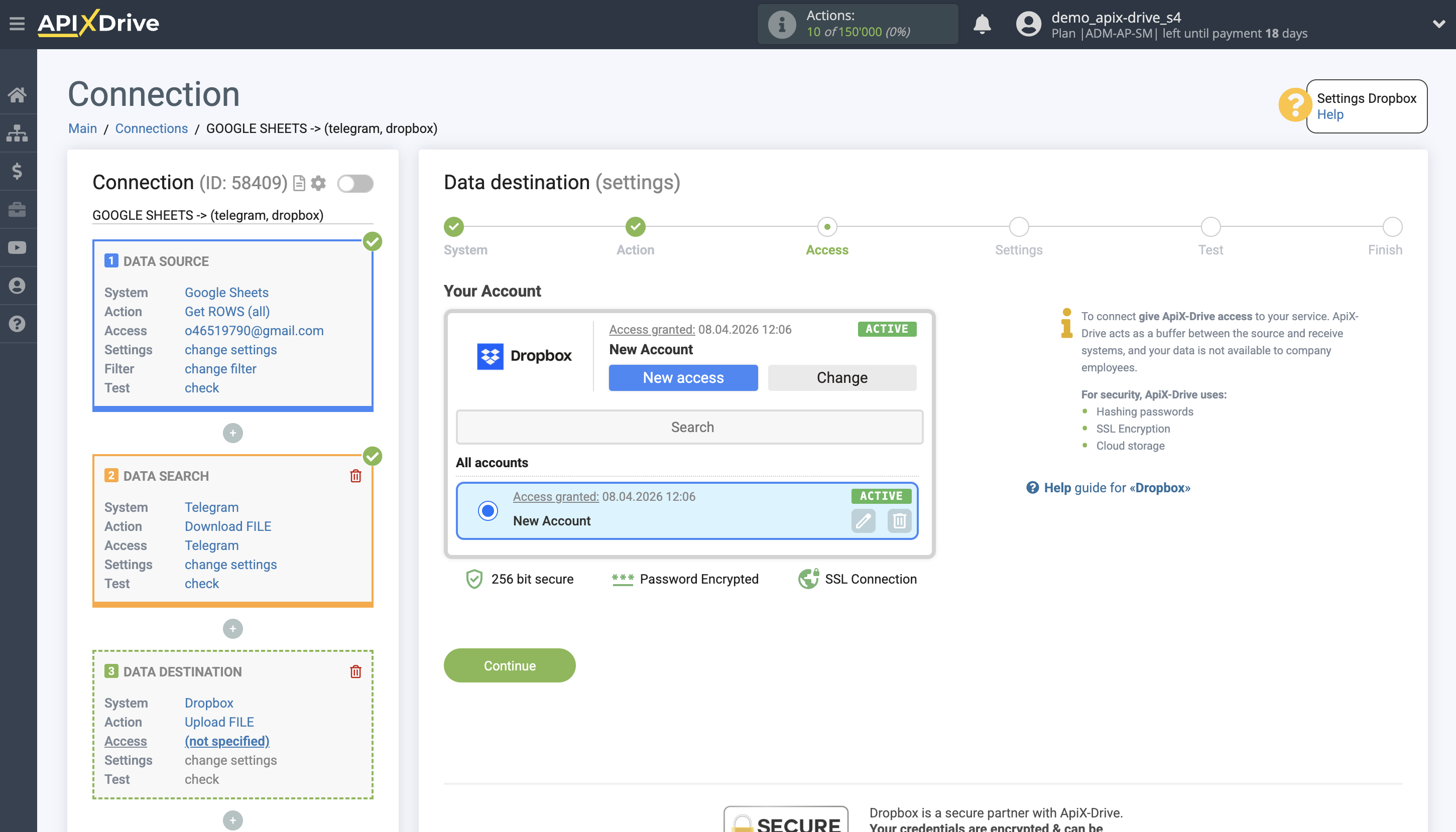
Task: Go to the Settings step
Action: click(1018, 227)
